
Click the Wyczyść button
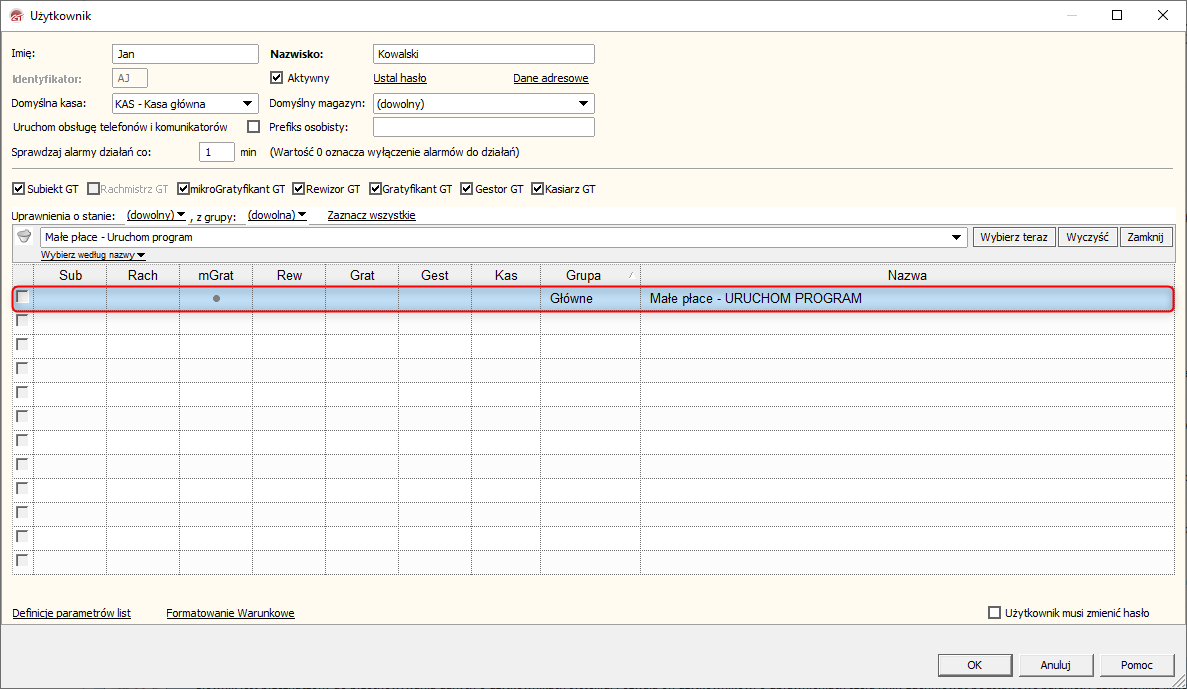coord(1087,237)
